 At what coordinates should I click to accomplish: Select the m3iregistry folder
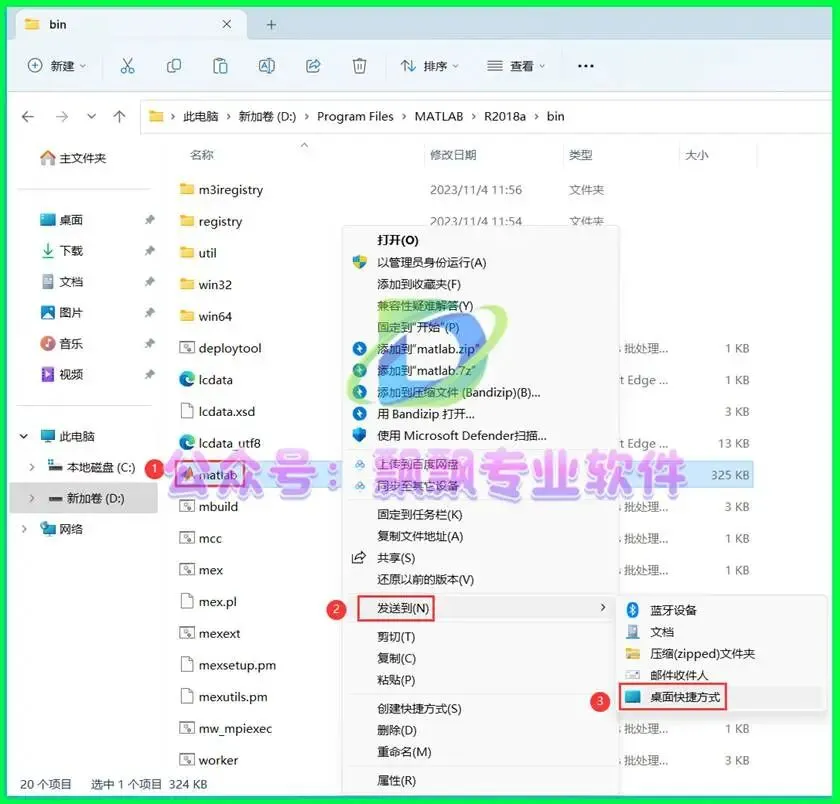click(x=221, y=190)
